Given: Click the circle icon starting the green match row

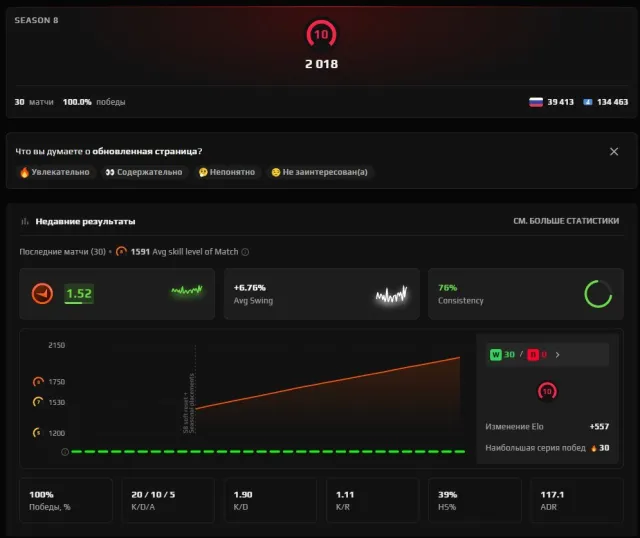Looking at the screenshot, I should click(64, 452).
